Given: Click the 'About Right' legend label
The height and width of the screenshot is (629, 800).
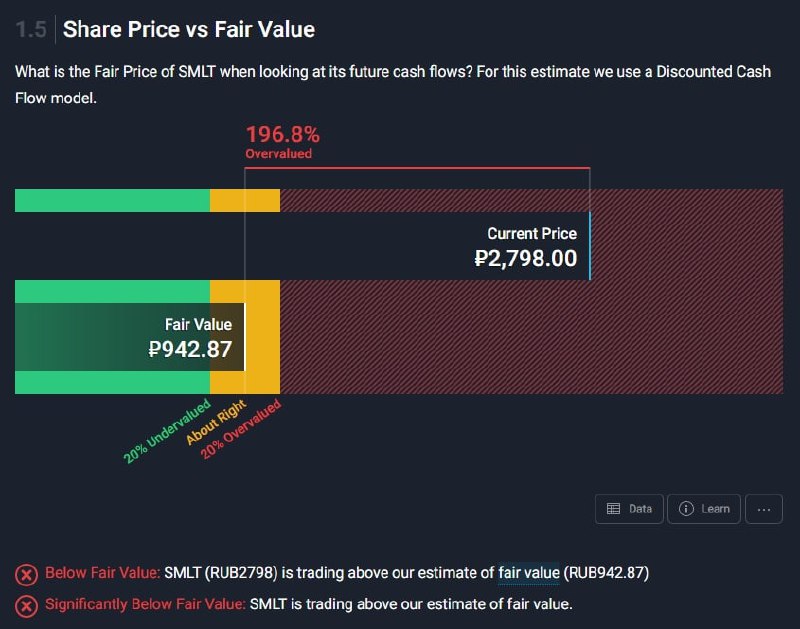Looking at the screenshot, I should 216,422.
